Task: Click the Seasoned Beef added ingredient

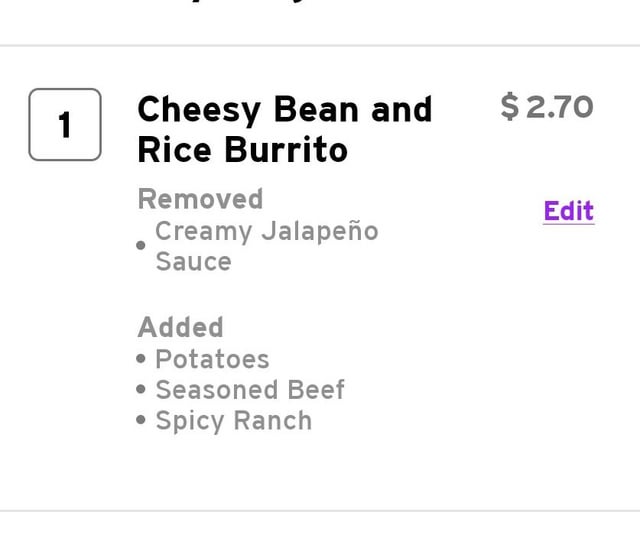Action: click(250, 390)
